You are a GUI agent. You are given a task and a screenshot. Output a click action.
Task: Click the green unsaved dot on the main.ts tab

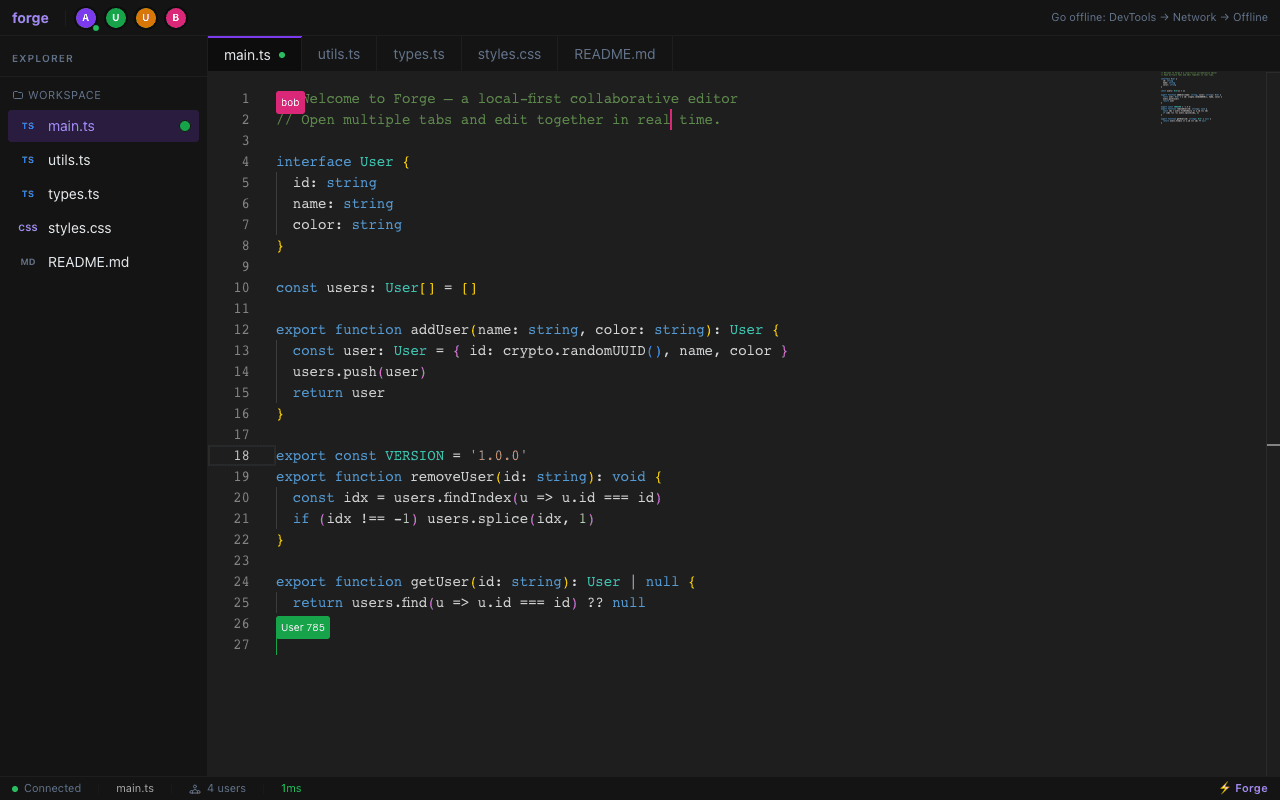pos(282,55)
